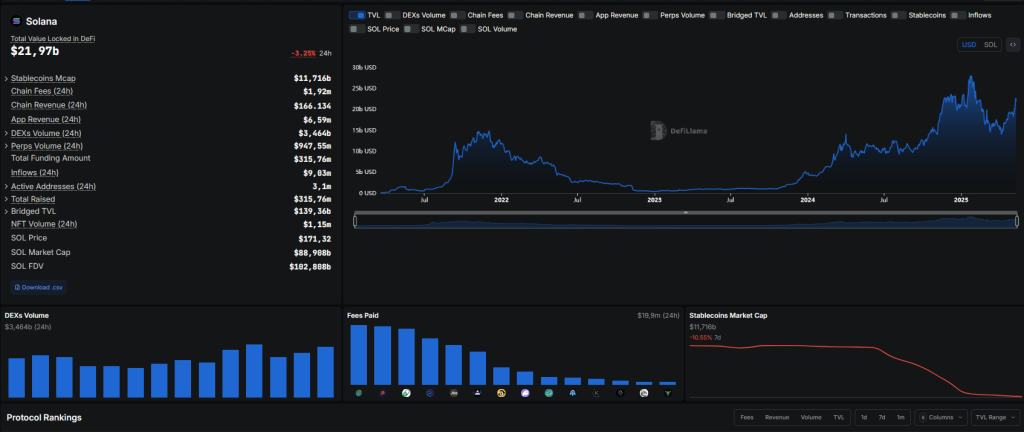Open the Columns dropdown
The width and height of the screenshot is (1024, 432).
tap(941, 417)
